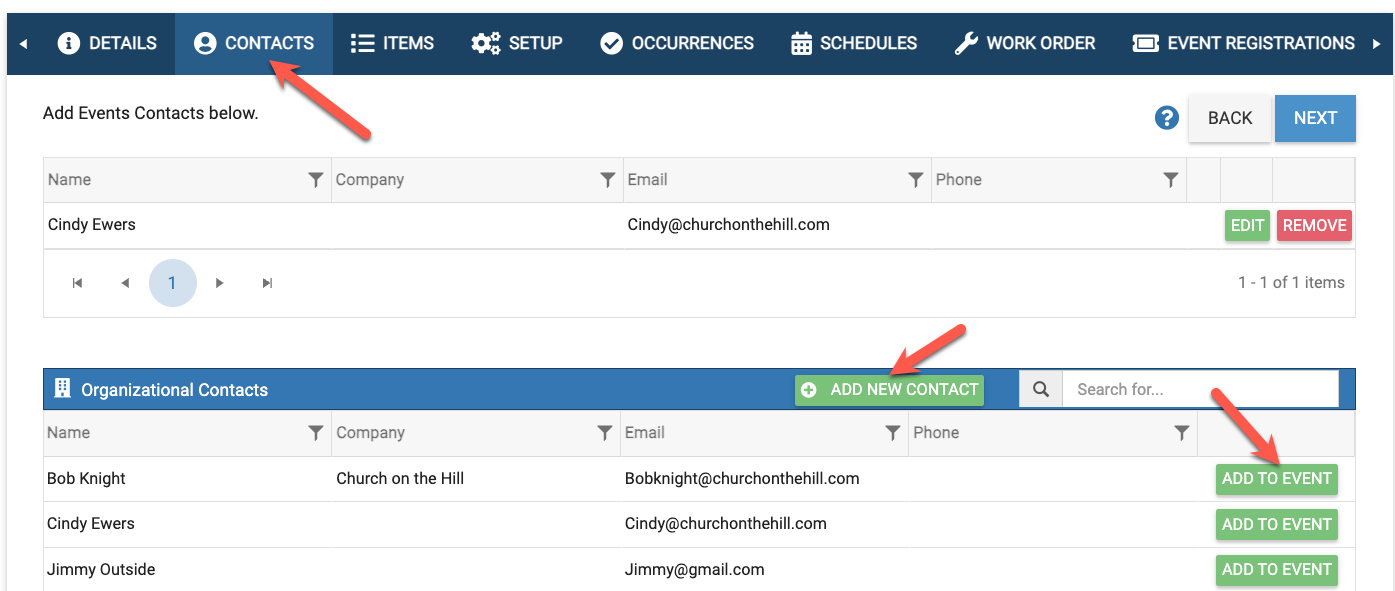Select page 1 in the pager
1395x591 pixels.
pos(172,283)
